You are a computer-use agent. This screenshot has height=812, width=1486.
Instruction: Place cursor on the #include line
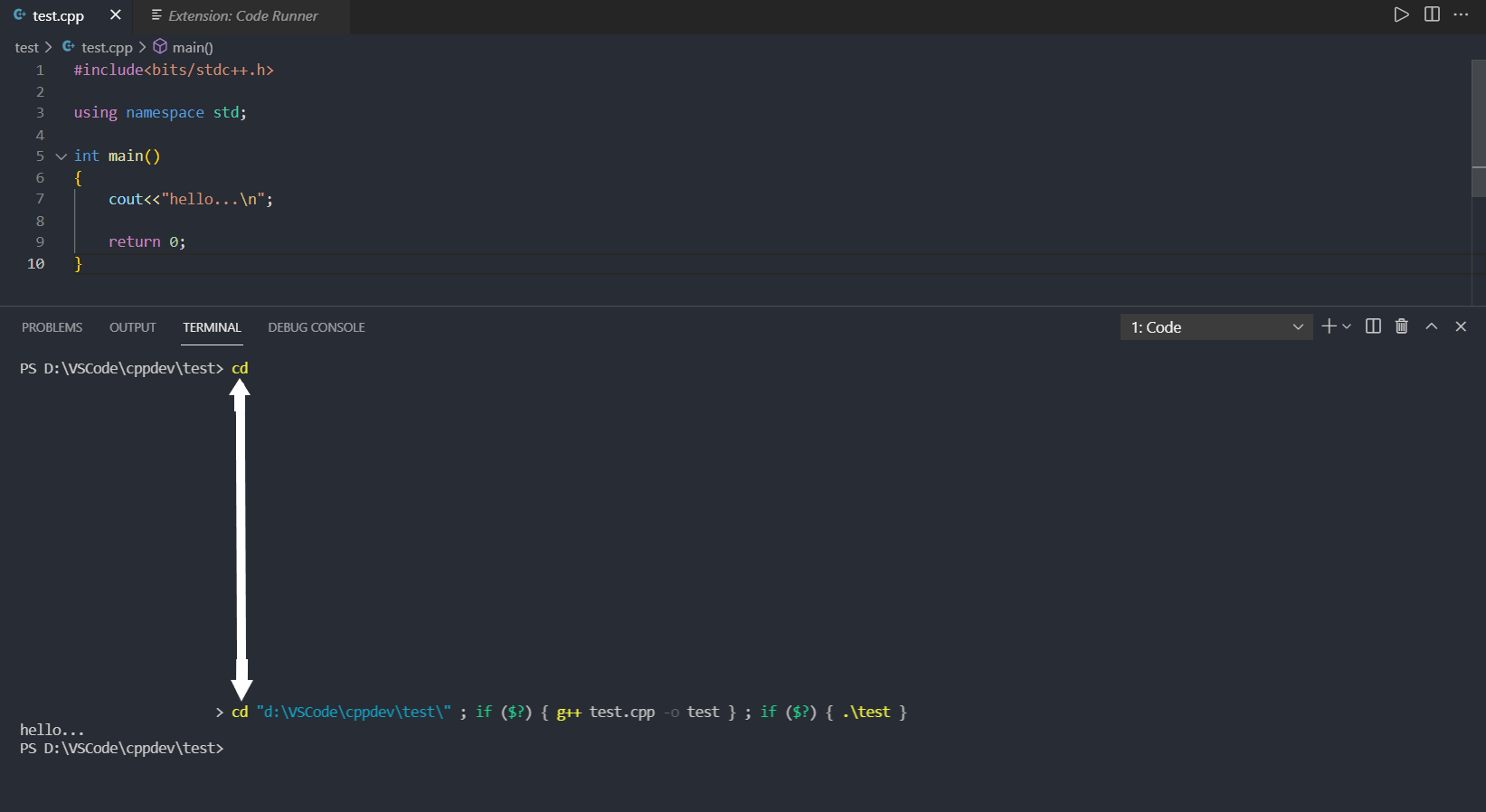click(174, 70)
